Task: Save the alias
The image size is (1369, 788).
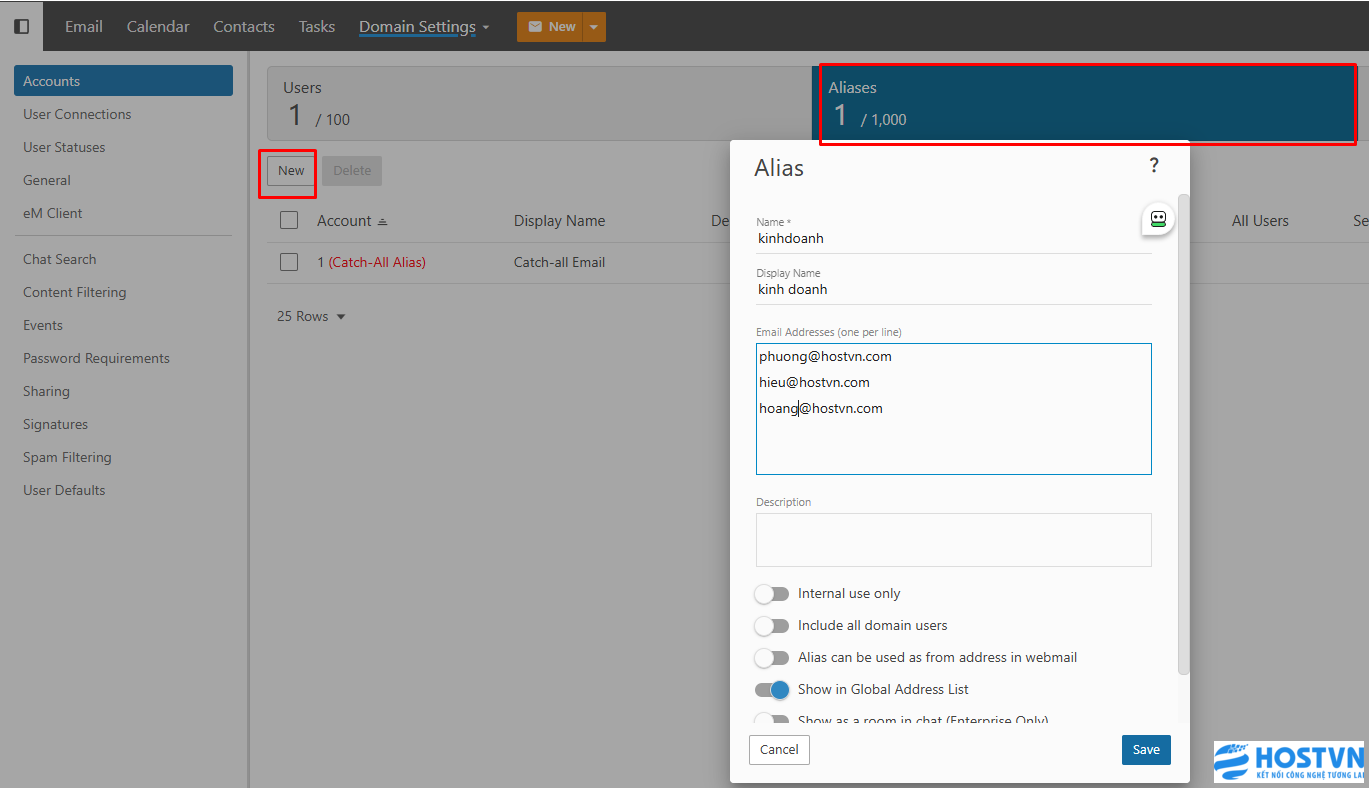Action: pos(1145,750)
